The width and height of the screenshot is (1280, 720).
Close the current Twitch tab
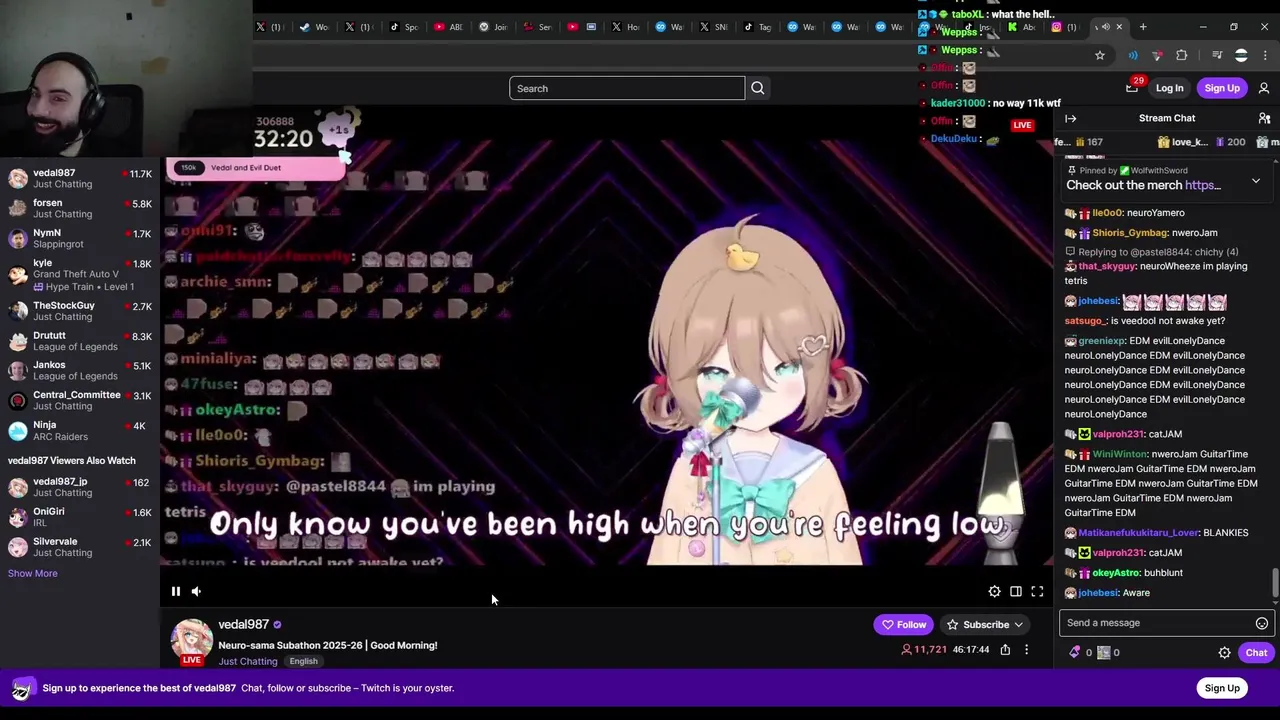1119,27
